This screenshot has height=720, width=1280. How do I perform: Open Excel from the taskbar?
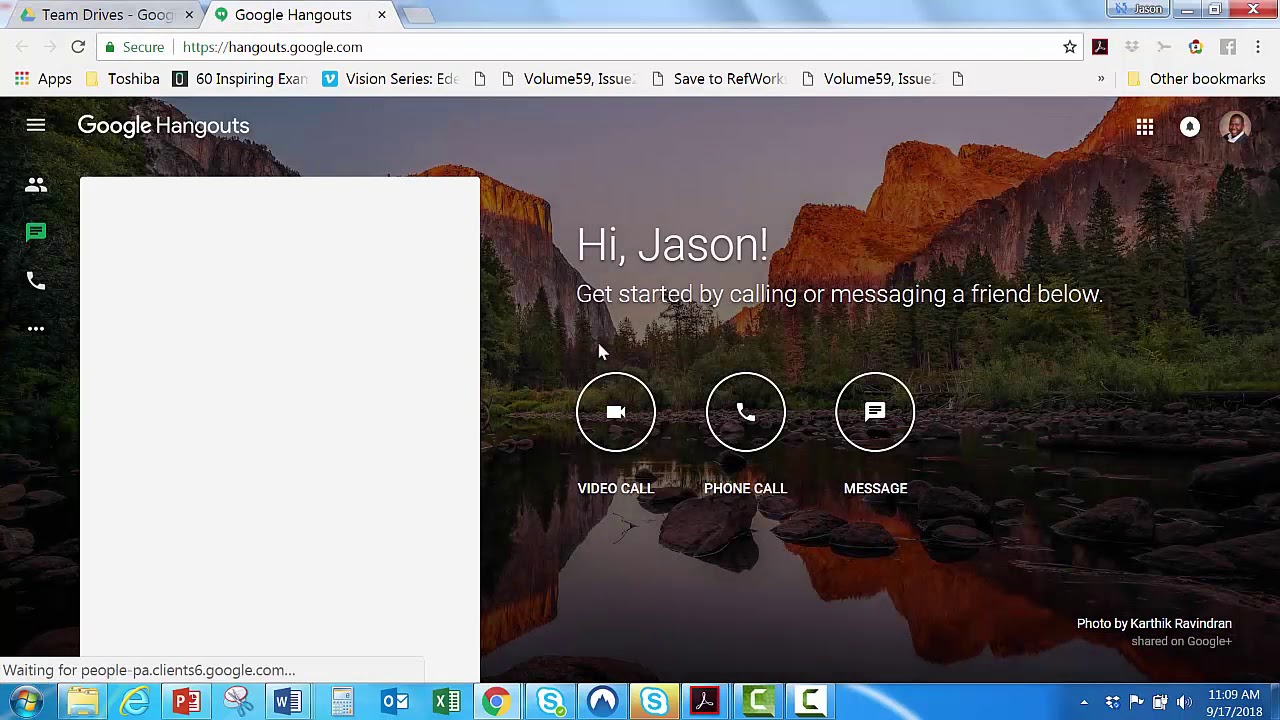coord(447,701)
